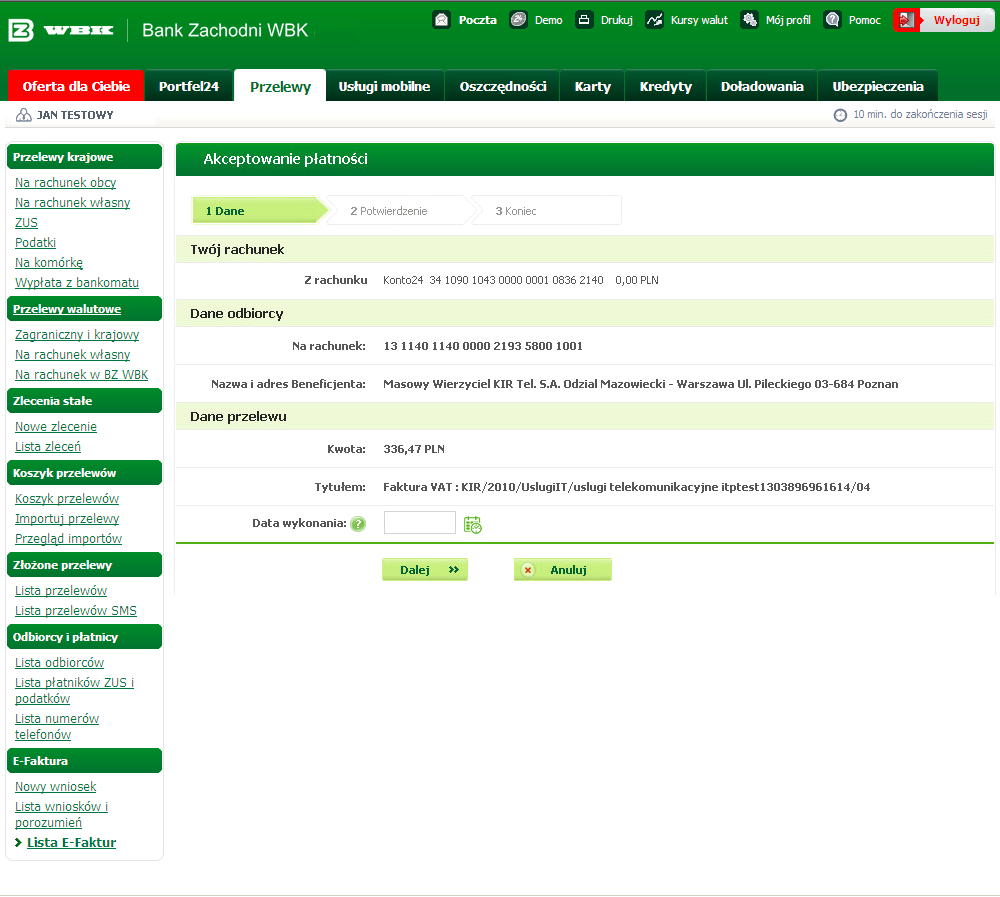Open Lista płatników ZUS i podatków link
Image resolution: width=1000 pixels, height=897 pixels.
click(75, 690)
